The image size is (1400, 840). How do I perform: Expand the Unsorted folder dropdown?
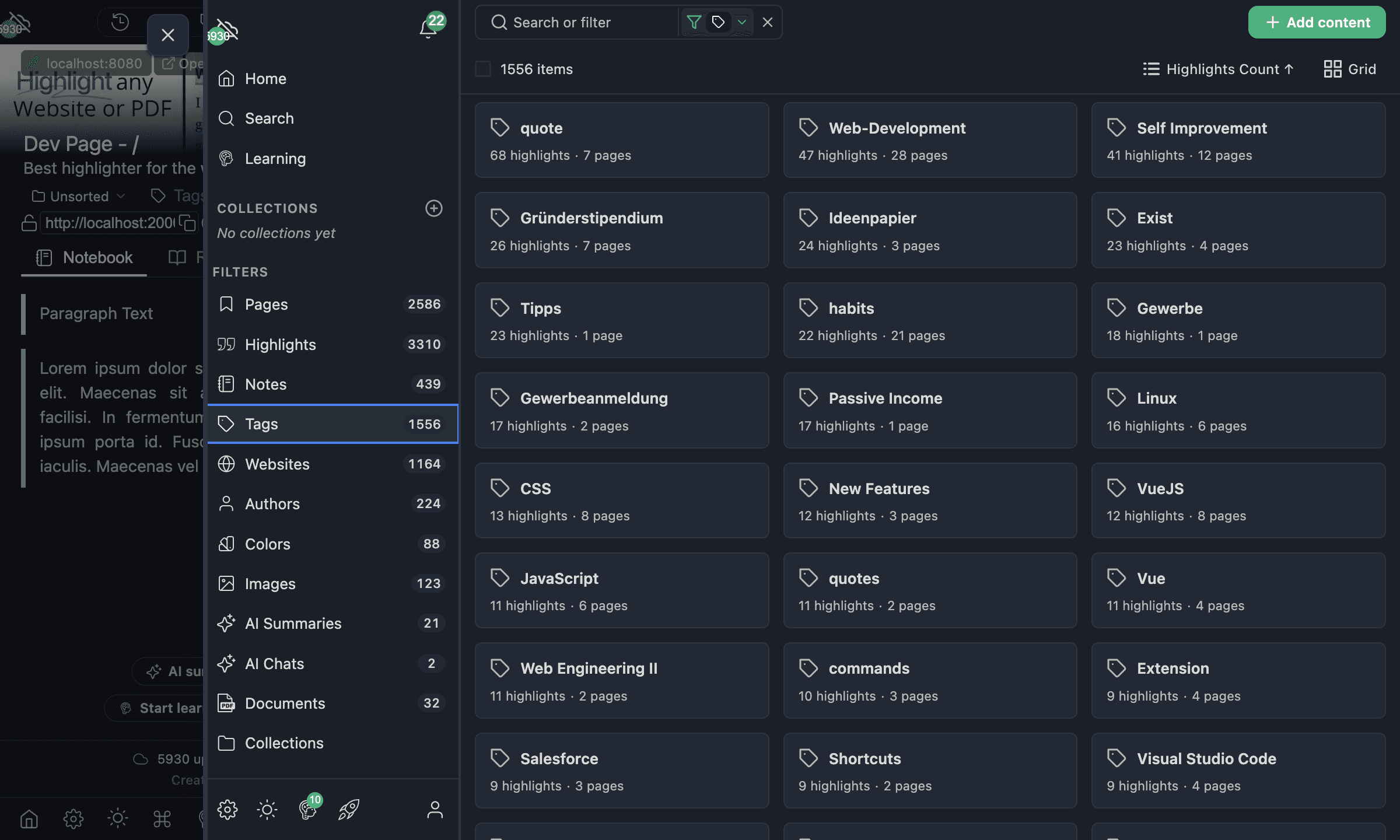pyautogui.click(x=78, y=196)
